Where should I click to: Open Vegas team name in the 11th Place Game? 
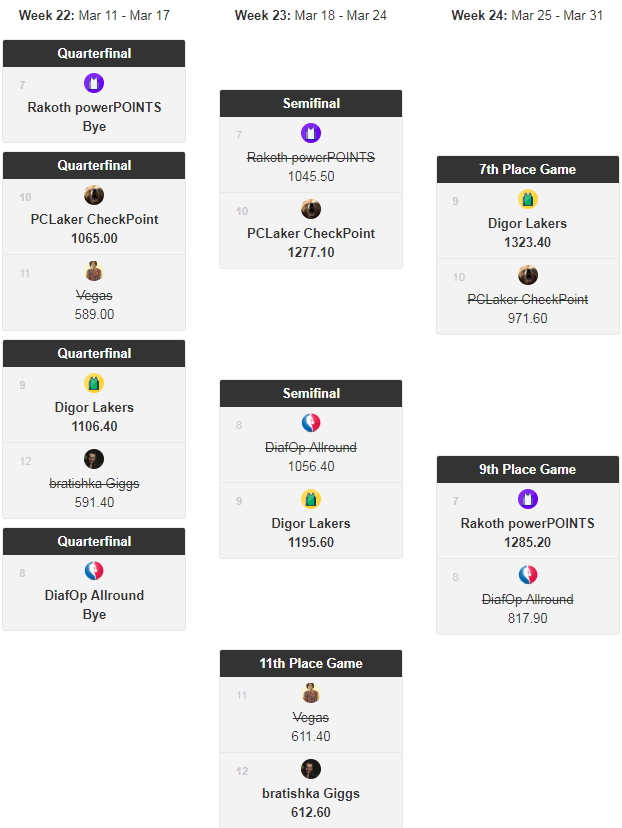311,717
